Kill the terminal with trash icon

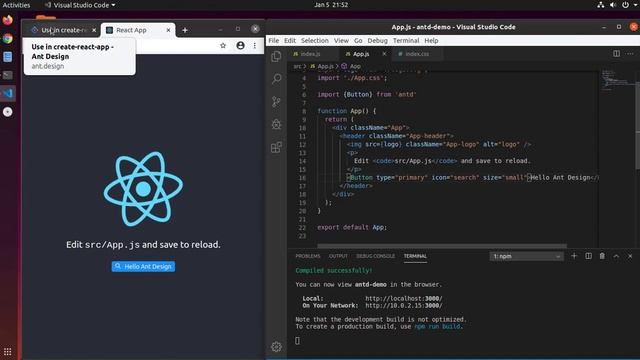tap(602, 256)
